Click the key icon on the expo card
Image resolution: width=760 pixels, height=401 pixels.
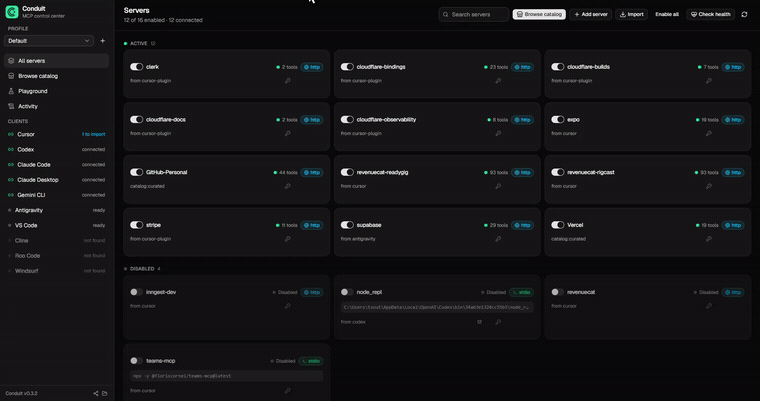pyautogui.click(x=709, y=133)
